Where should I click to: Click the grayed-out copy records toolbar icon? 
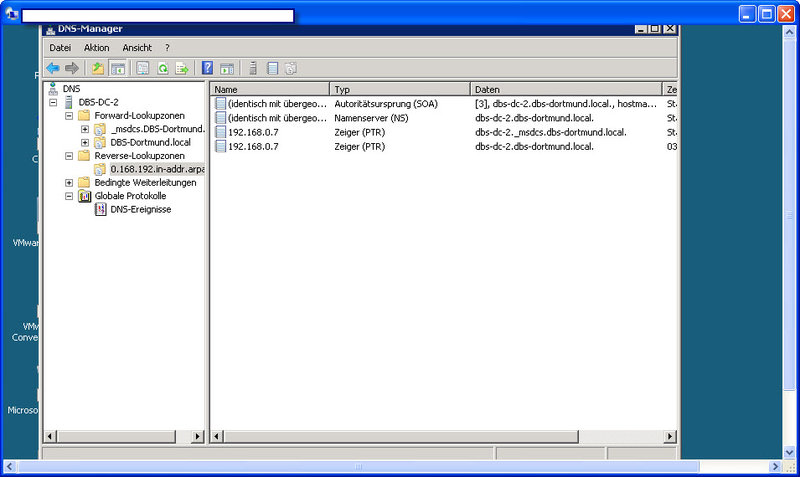pyautogui.click(x=291, y=68)
